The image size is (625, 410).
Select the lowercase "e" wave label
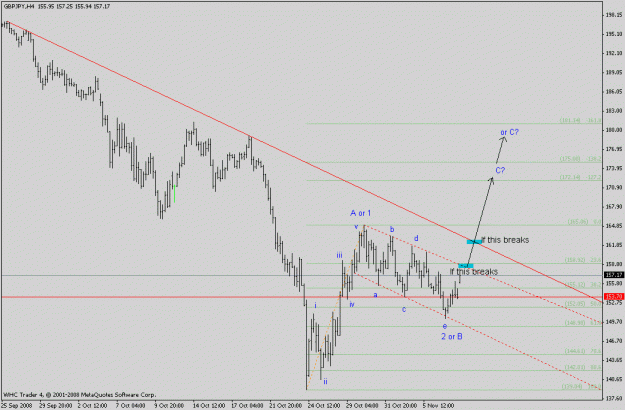coord(445,326)
